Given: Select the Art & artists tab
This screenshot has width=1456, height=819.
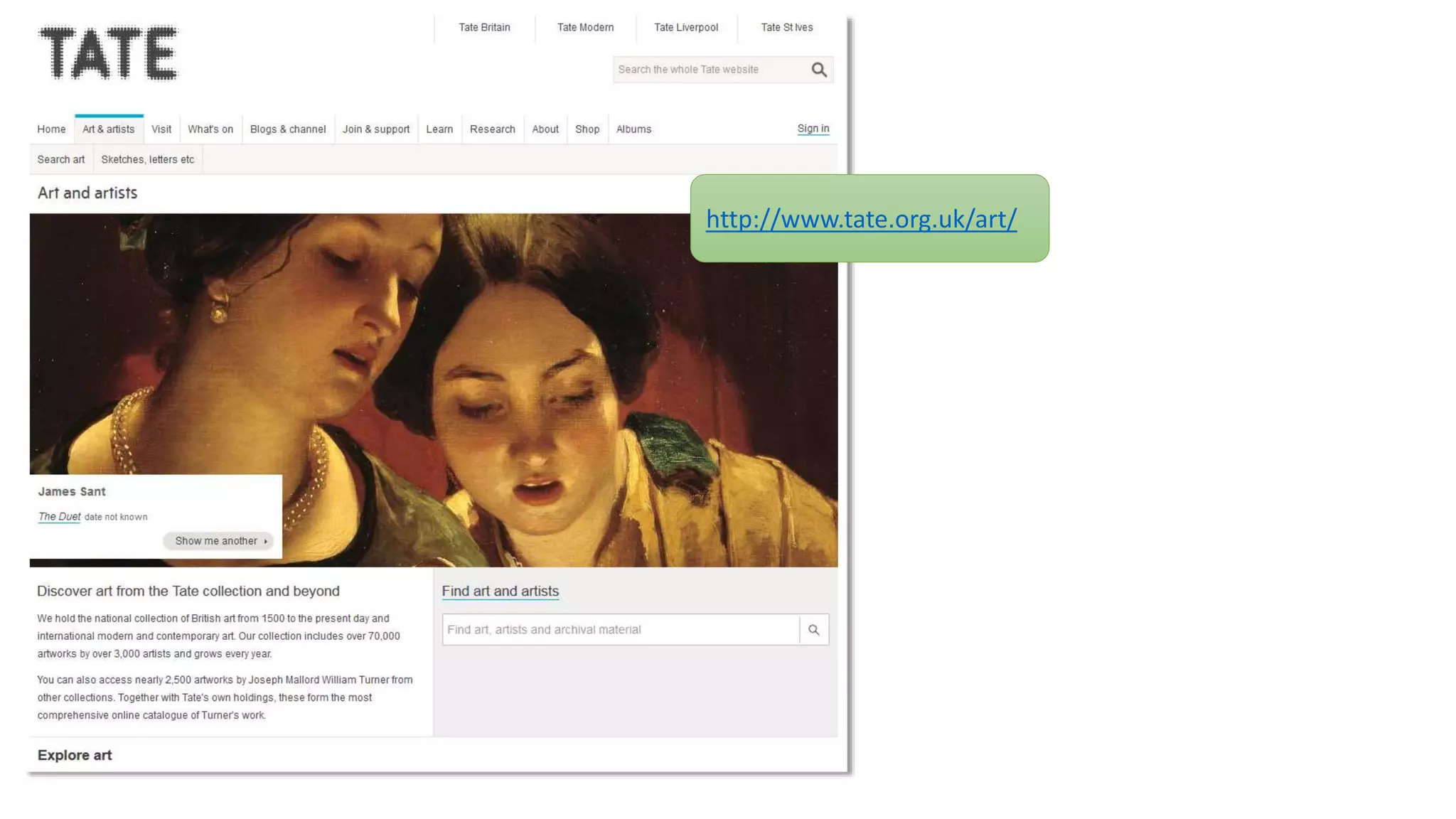Looking at the screenshot, I should 108,129.
